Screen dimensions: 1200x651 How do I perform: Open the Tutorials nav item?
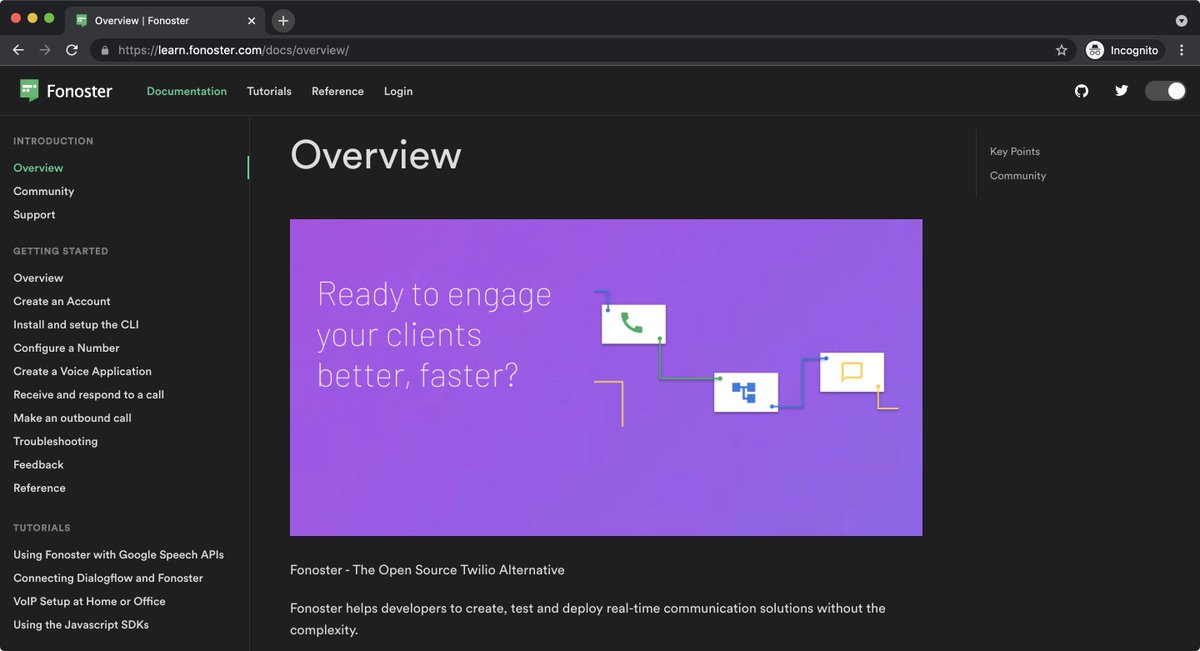pos(269,91)
